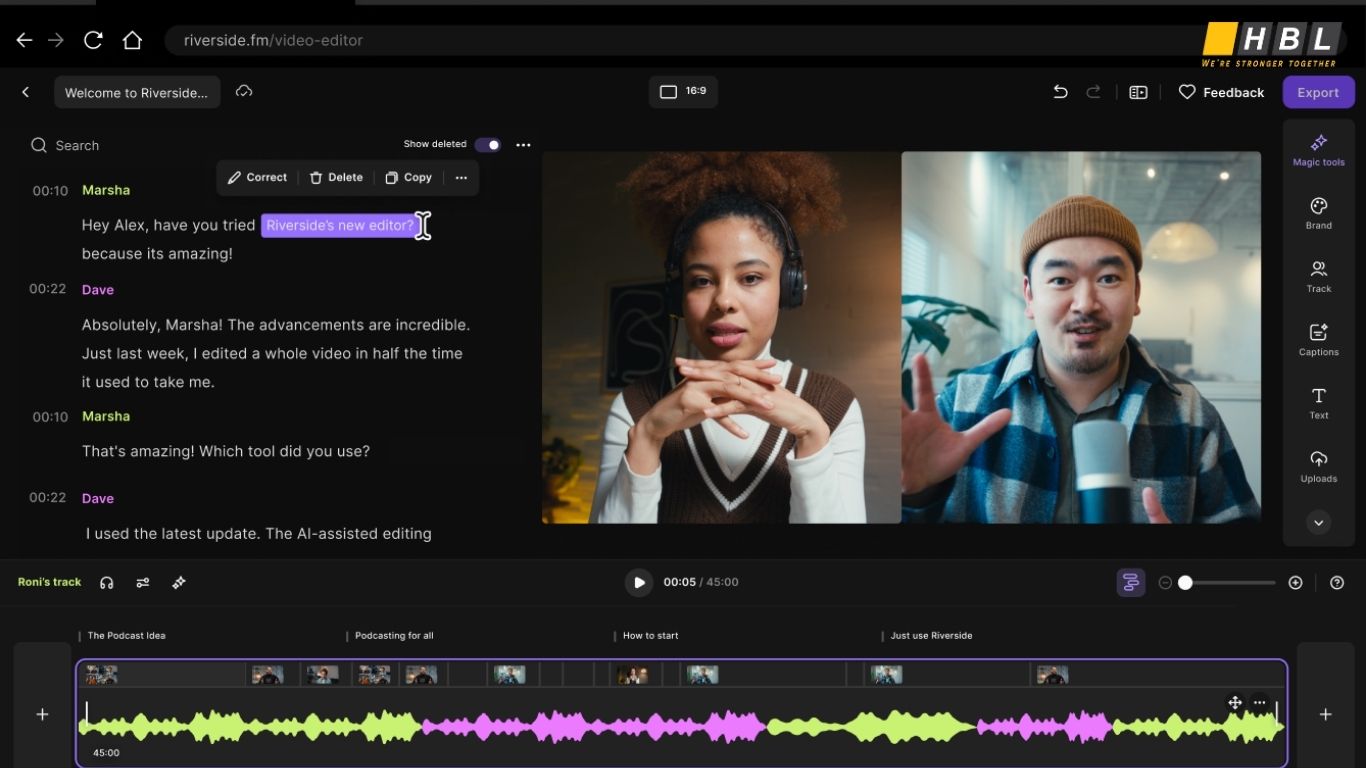Screen dimensions: 1366x768
Task: Click the headphones icon on Roni's track
Action: 106,582
